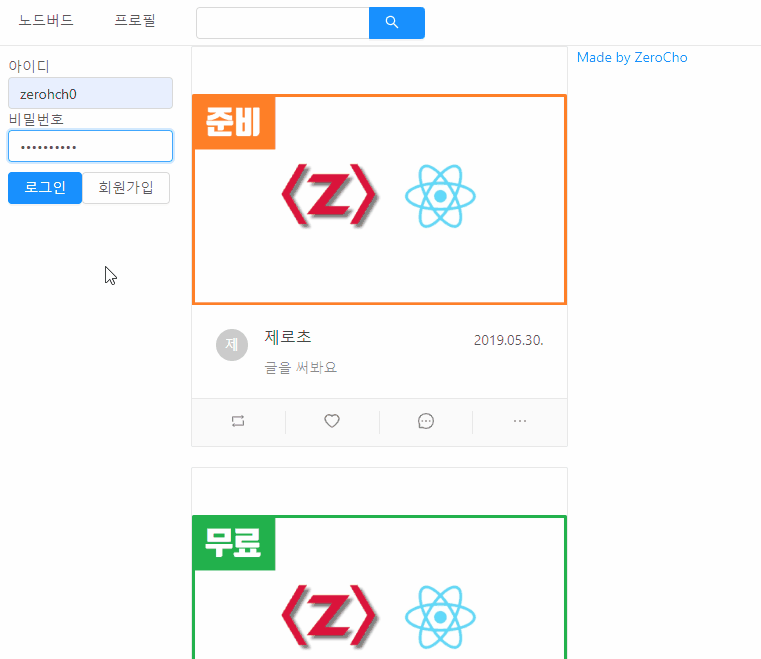Viewport: 761px width, 659px height.
Task: Open the green-bordered 무료 post image
Action: click(x=380, y=587)
